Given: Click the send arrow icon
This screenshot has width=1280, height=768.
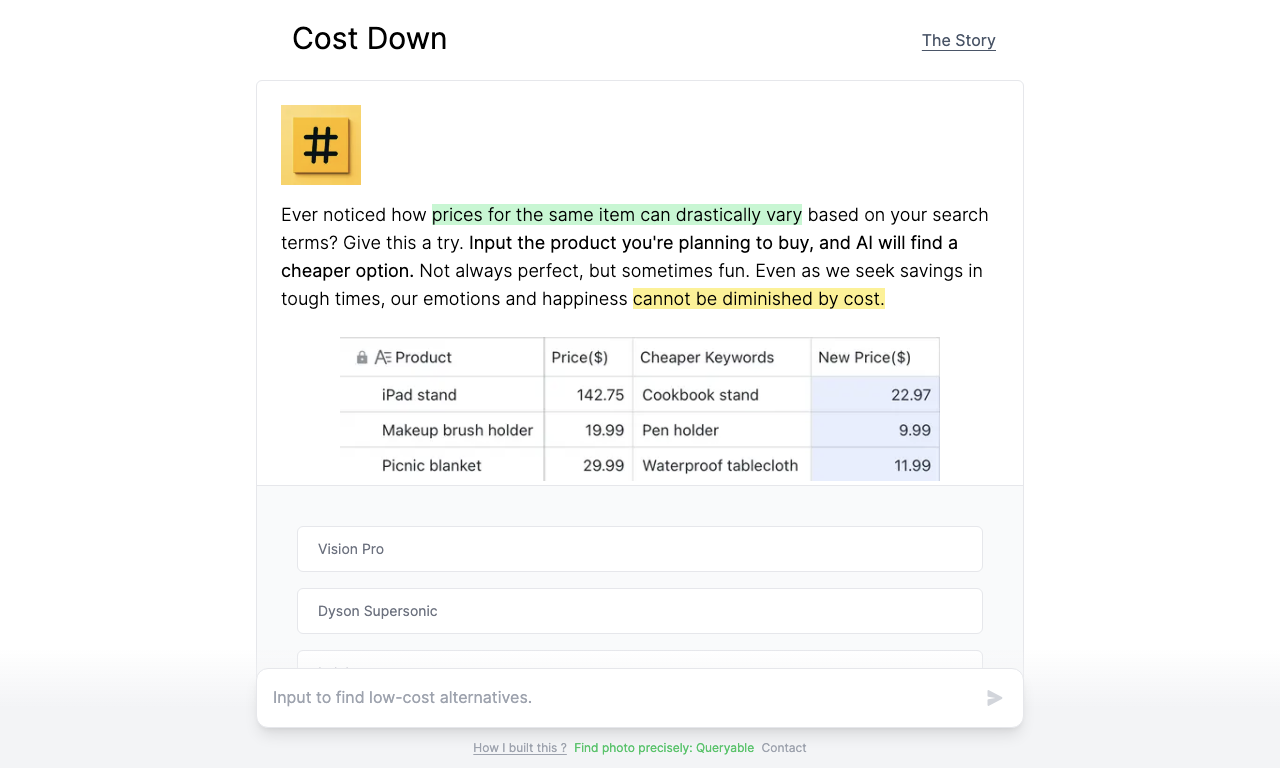Looking at the screenshot, I should [x=995, y=698].
